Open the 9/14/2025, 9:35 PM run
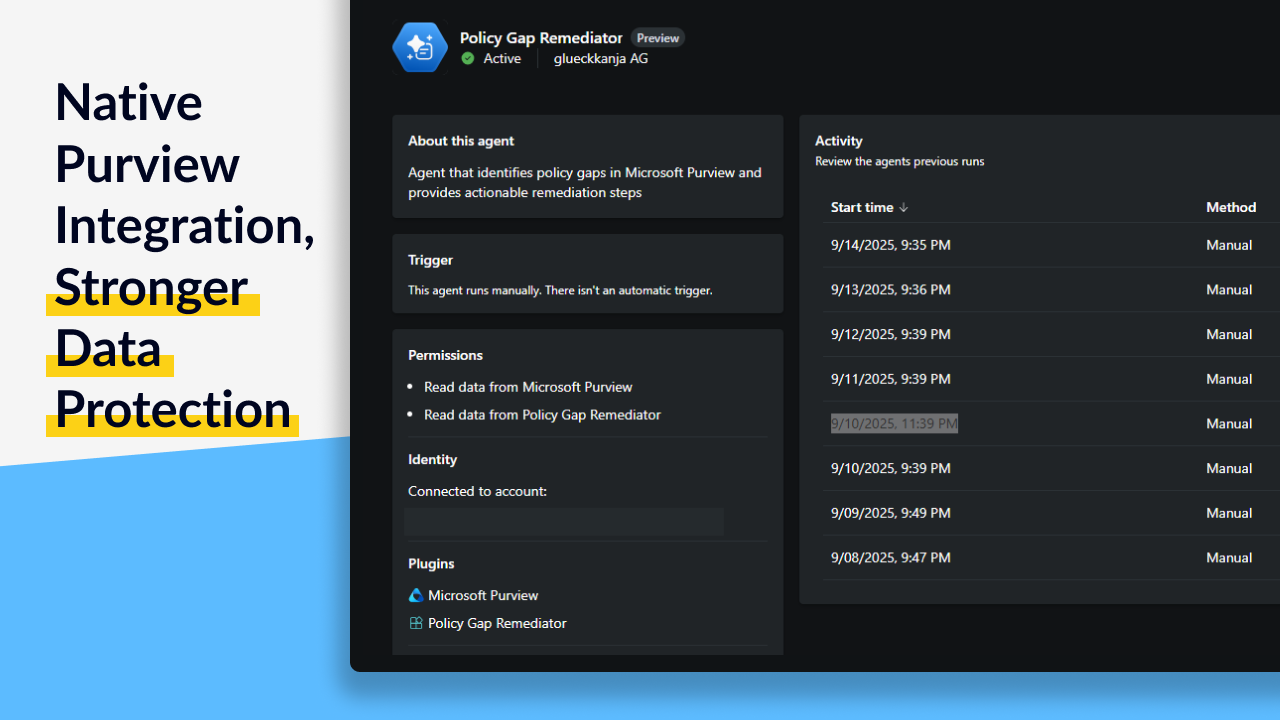The height and width of the screenshot is (720, 1280). (890, 245)
